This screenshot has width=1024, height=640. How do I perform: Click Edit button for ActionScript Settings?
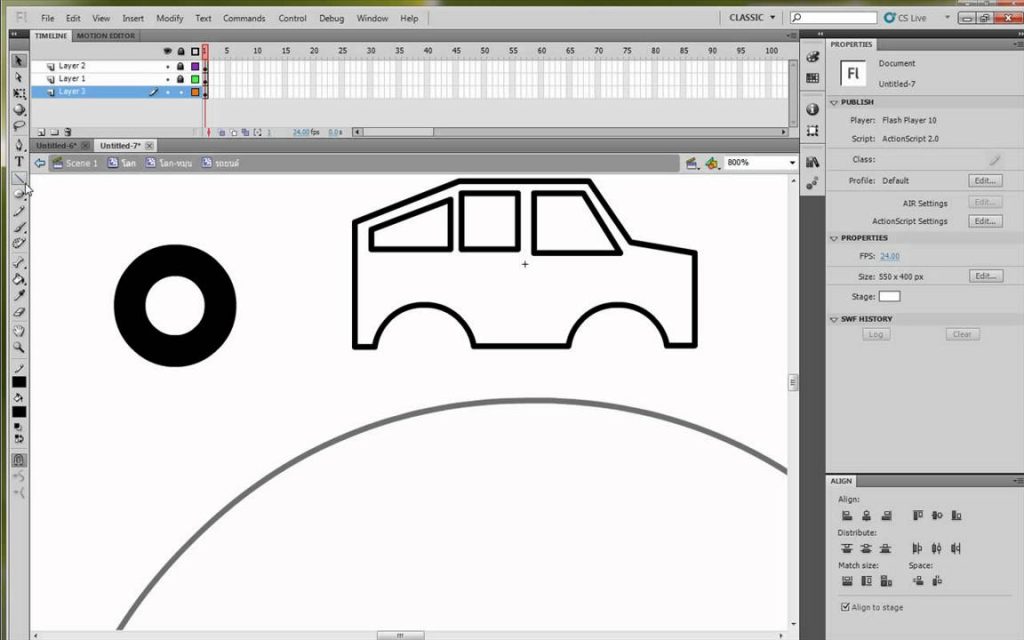985,221
